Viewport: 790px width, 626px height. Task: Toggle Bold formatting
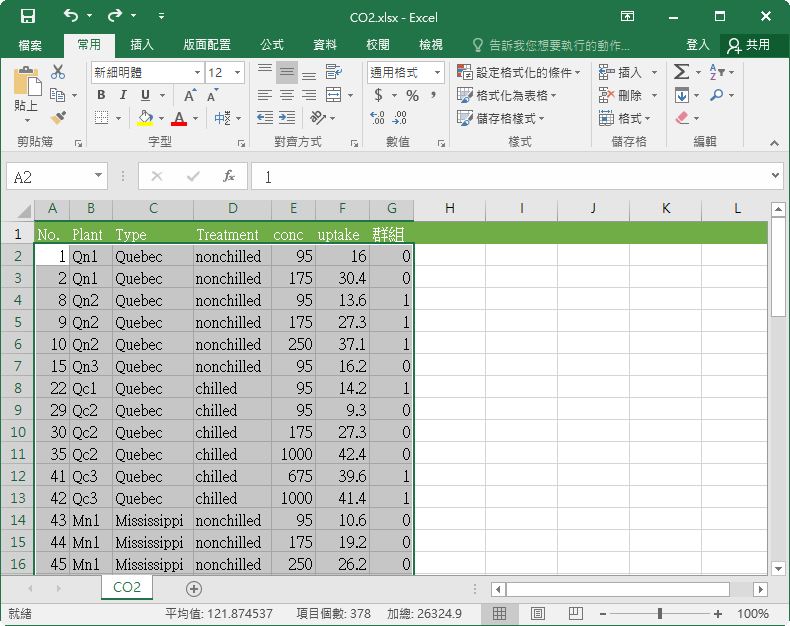(101, 95)
